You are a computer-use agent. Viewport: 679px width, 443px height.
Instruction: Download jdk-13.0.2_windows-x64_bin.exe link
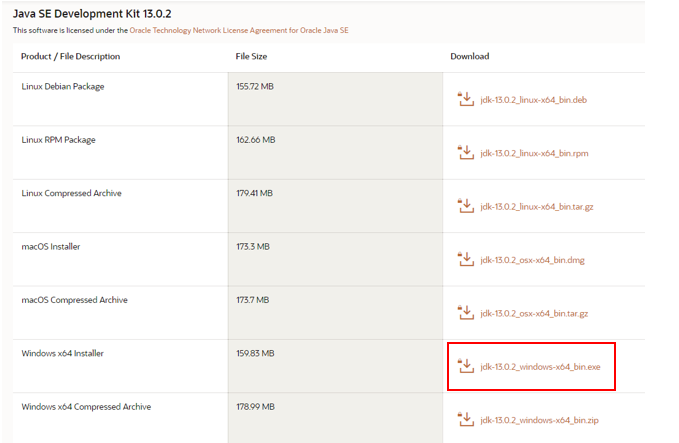pos(540,367)
